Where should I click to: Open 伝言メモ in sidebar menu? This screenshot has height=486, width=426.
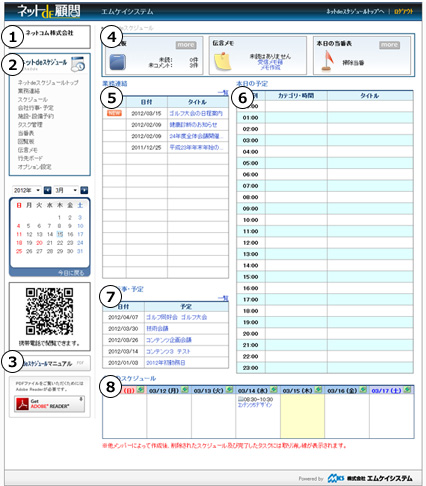point(27,150)
